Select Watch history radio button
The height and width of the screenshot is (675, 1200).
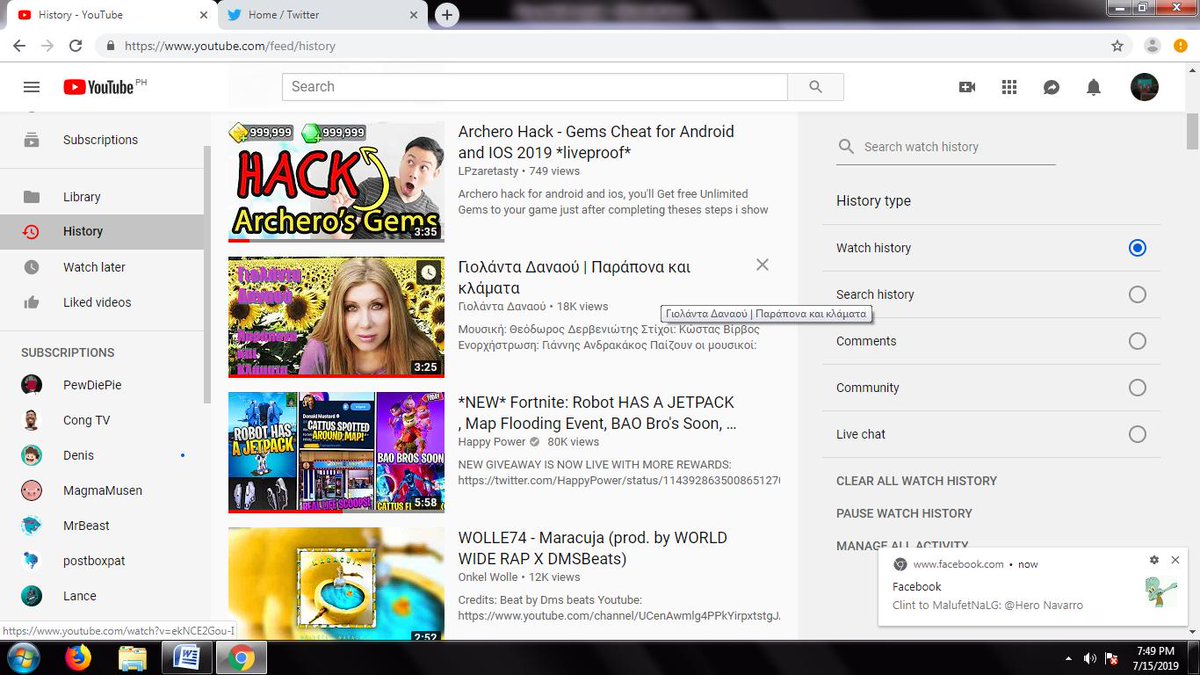coord(1137,248)
